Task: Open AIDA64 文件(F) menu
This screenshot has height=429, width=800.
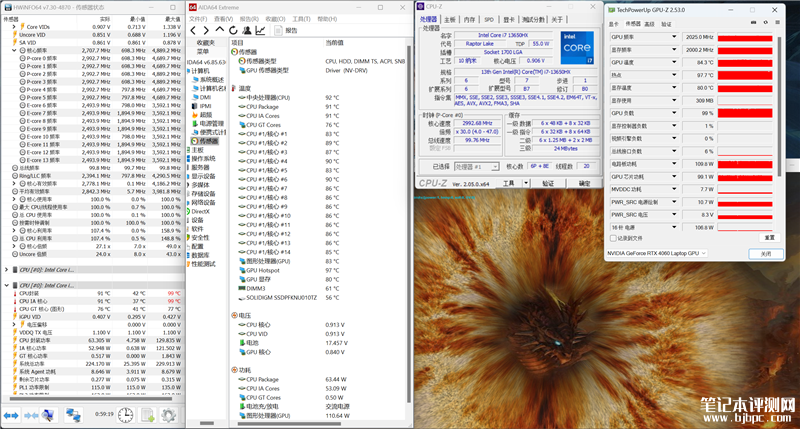Action: pyautogui.click(x=198, y=19)
